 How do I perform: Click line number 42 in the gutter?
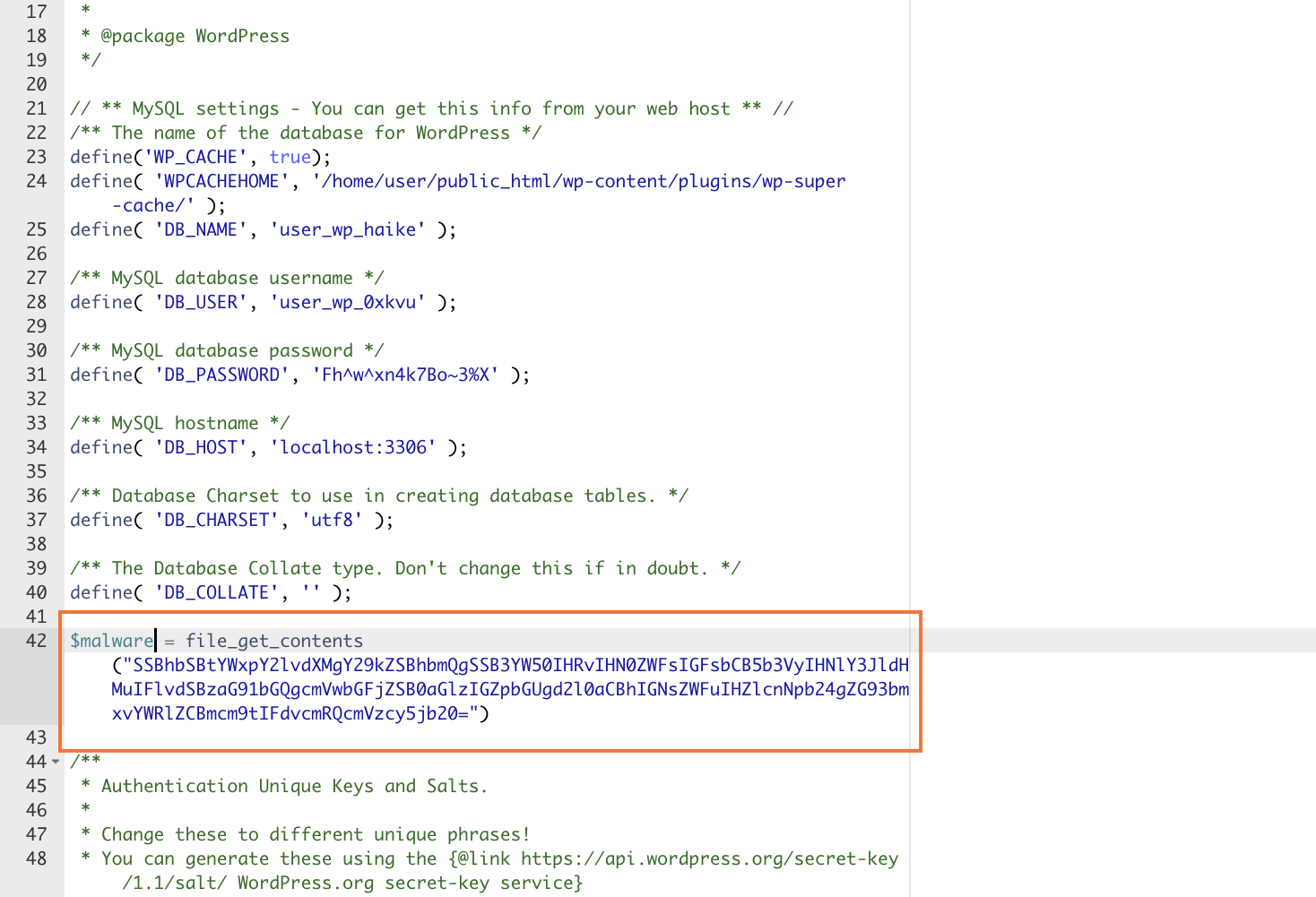36,641
